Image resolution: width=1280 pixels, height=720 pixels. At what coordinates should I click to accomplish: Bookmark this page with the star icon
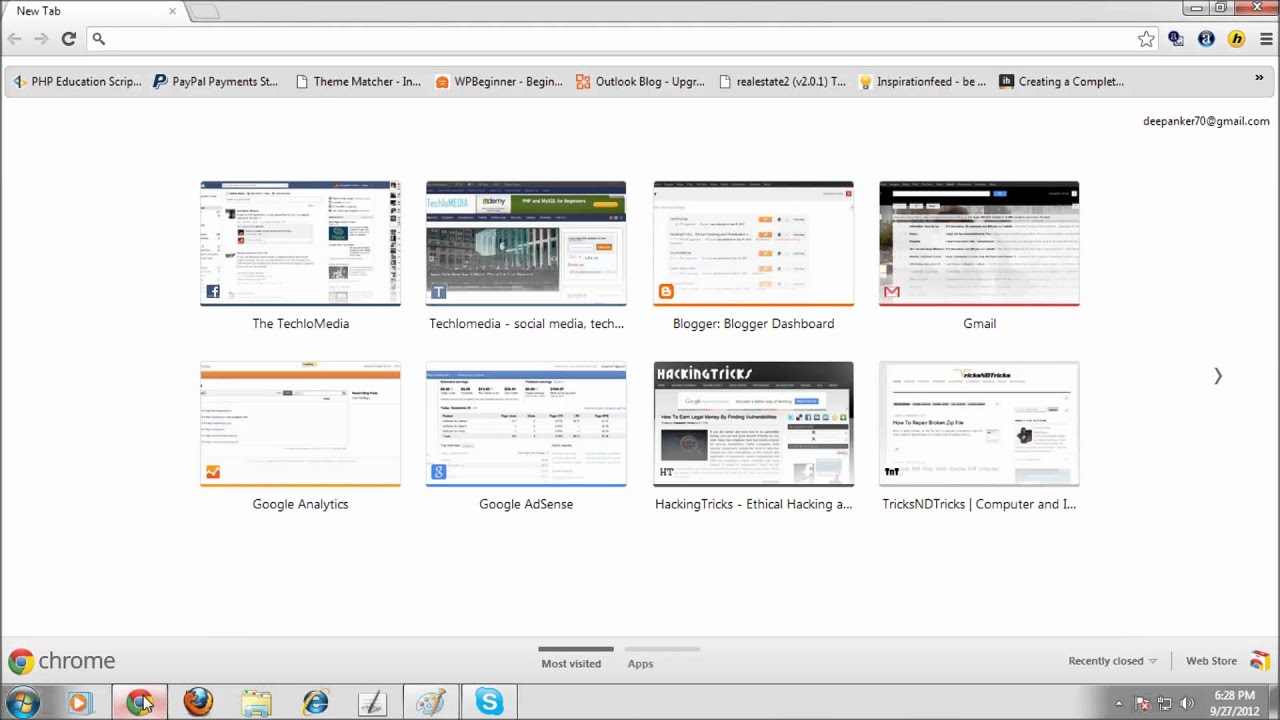pos(1146,39)
